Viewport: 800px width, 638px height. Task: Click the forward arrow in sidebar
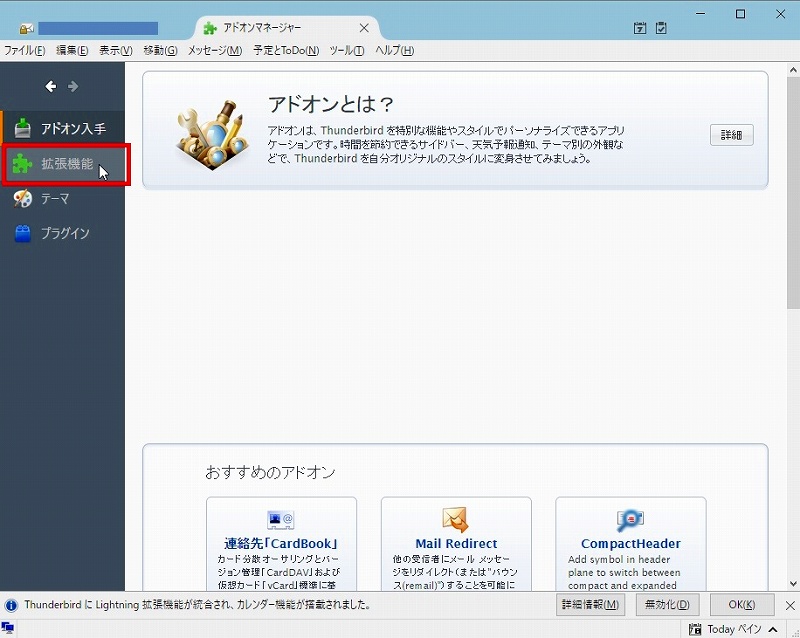click(x=73, y=87)
